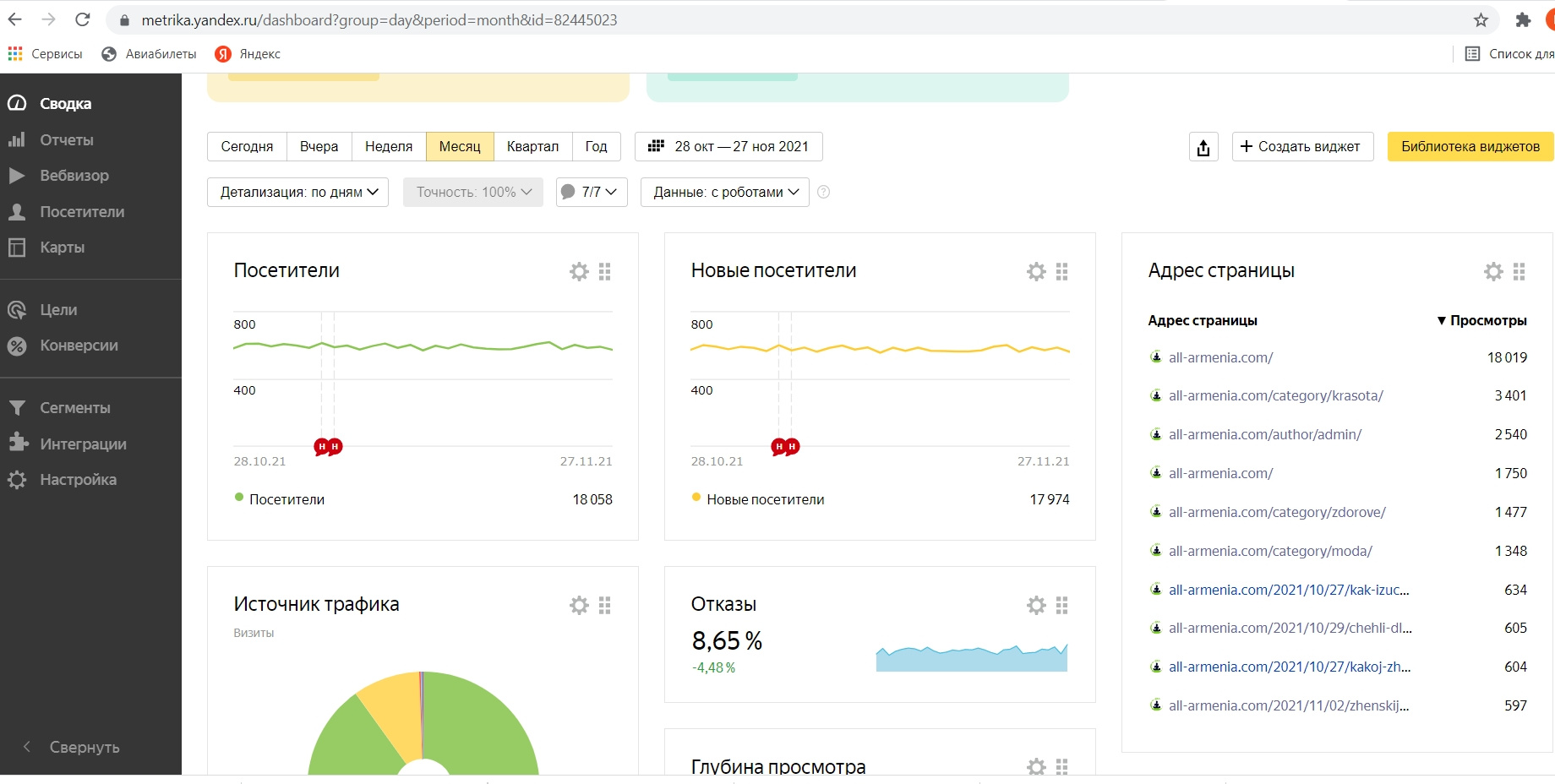Click the Библиотека виджетов button
Viewport: 1555px width, 784px height.
click(x=1470, y=147)
